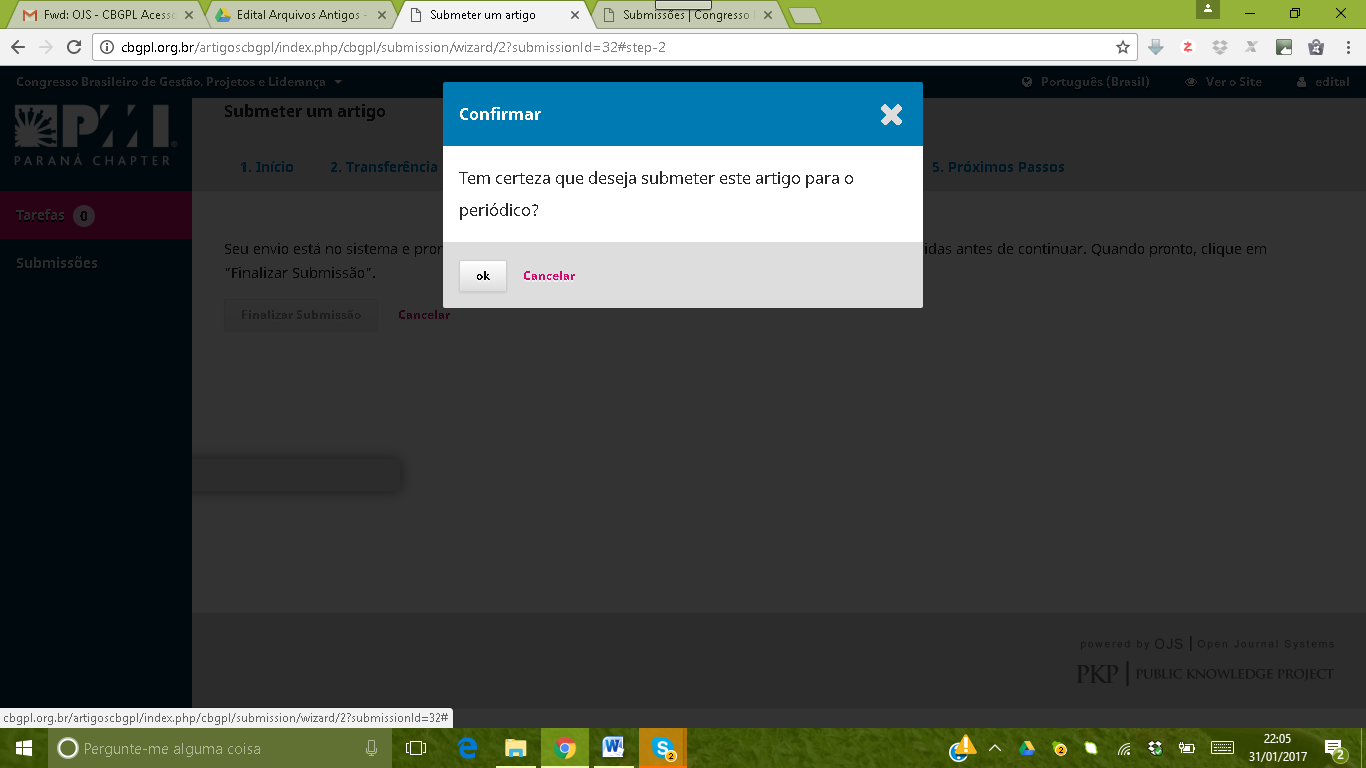View site information icon in address bar
This screenshot has width=1366, height=768.
point(108,47)
